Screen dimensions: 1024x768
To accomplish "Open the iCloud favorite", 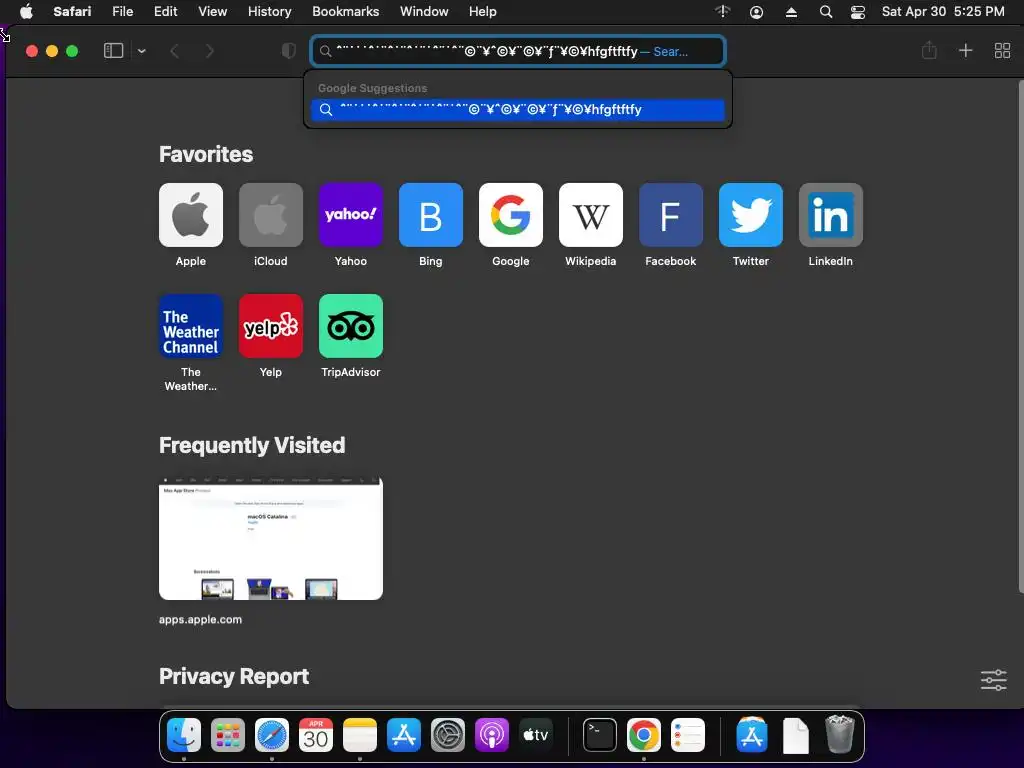I will [x=271, y=215].
